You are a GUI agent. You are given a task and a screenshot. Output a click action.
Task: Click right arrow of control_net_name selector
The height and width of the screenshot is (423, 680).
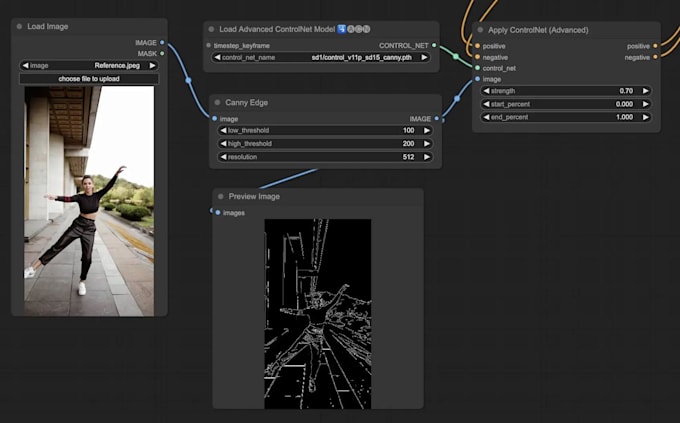tap(424, 57)
